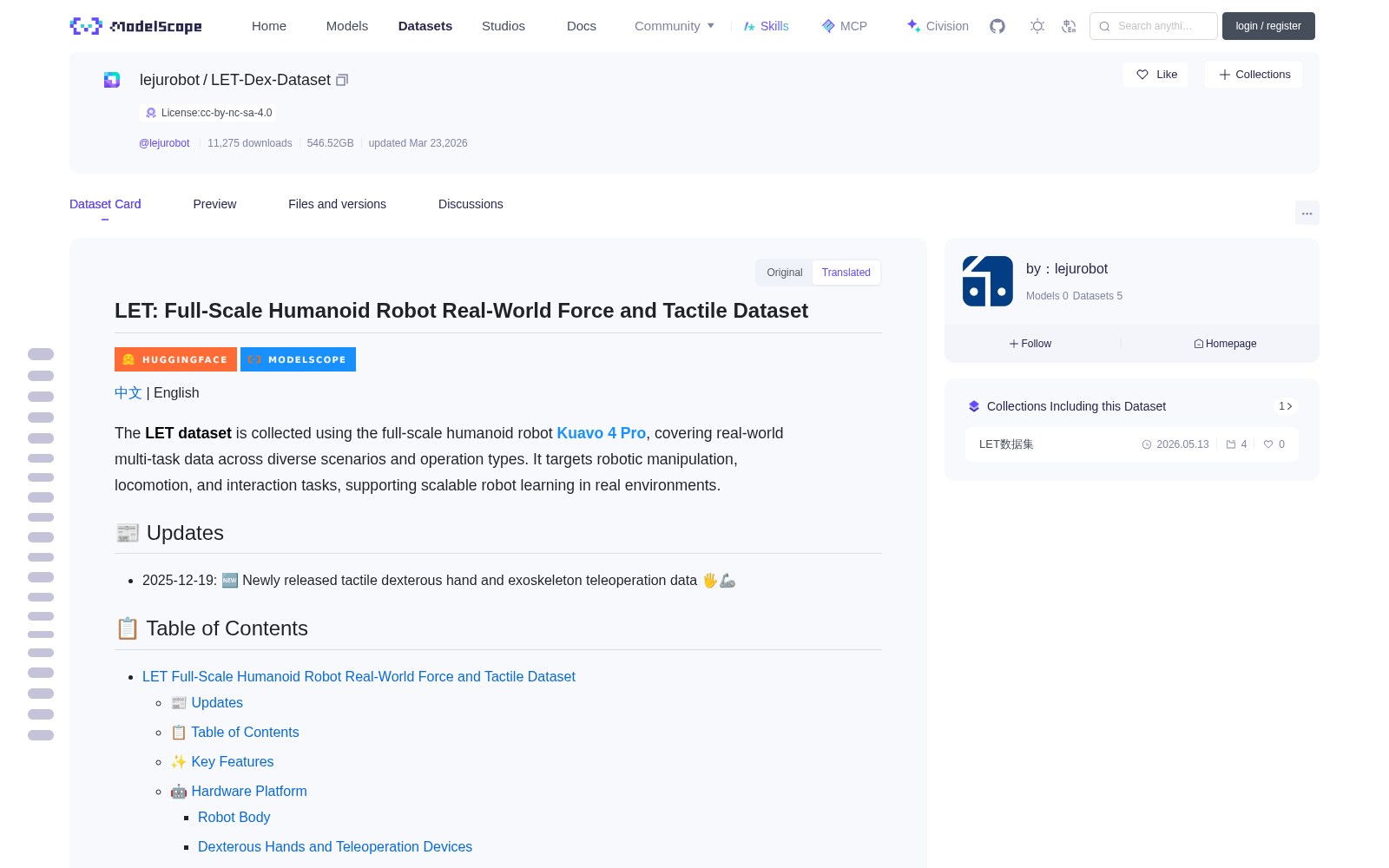1389x868 pixels.
Task: Open the Skills page
Action: [766, 26]
